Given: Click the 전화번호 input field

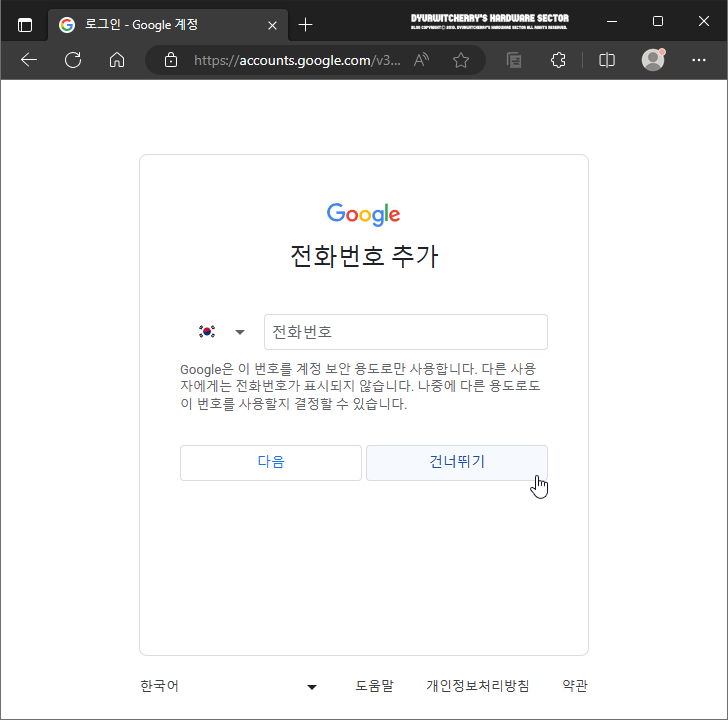Looking at the screenshot, I should coord(406,332).
